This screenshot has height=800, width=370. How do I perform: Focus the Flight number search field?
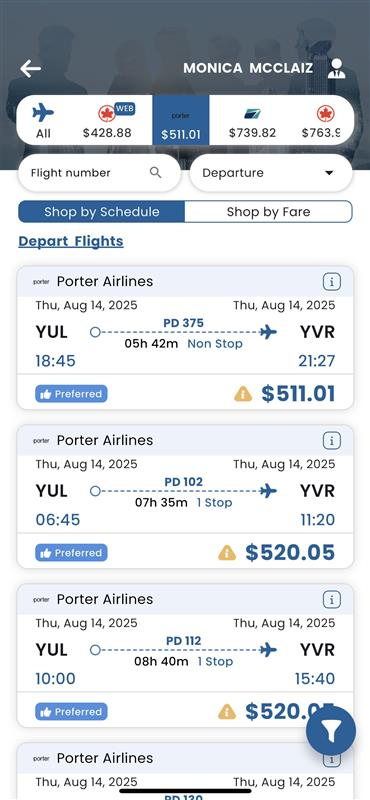click(x=100, y=173)
